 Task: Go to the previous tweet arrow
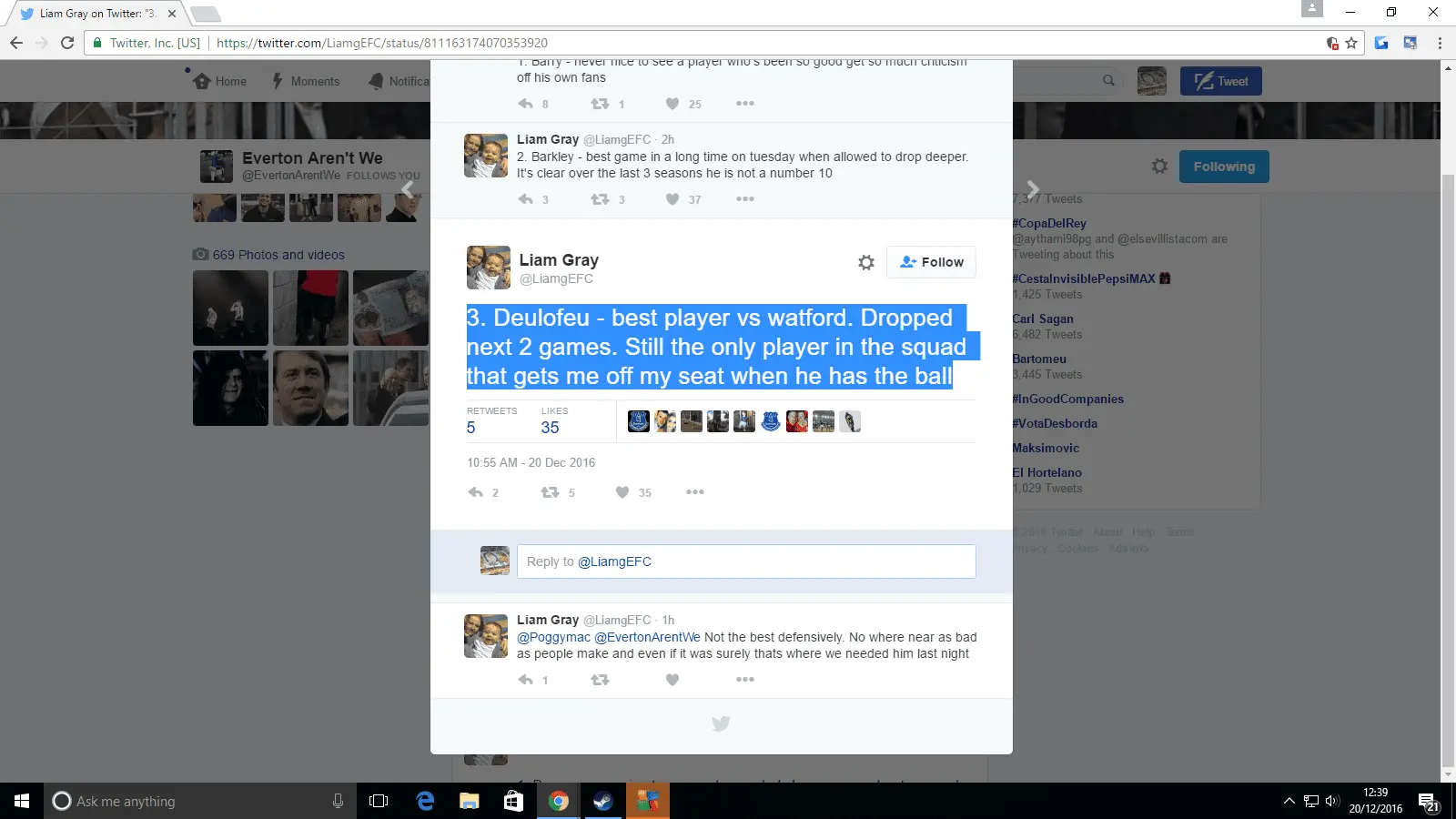pos(408,189)
